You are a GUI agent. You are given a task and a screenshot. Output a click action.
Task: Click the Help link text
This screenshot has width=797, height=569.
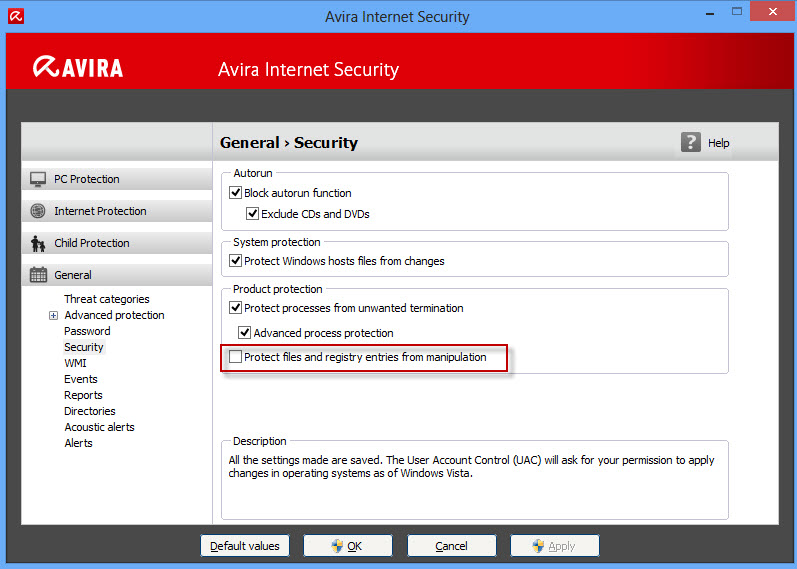click(719, 143)
